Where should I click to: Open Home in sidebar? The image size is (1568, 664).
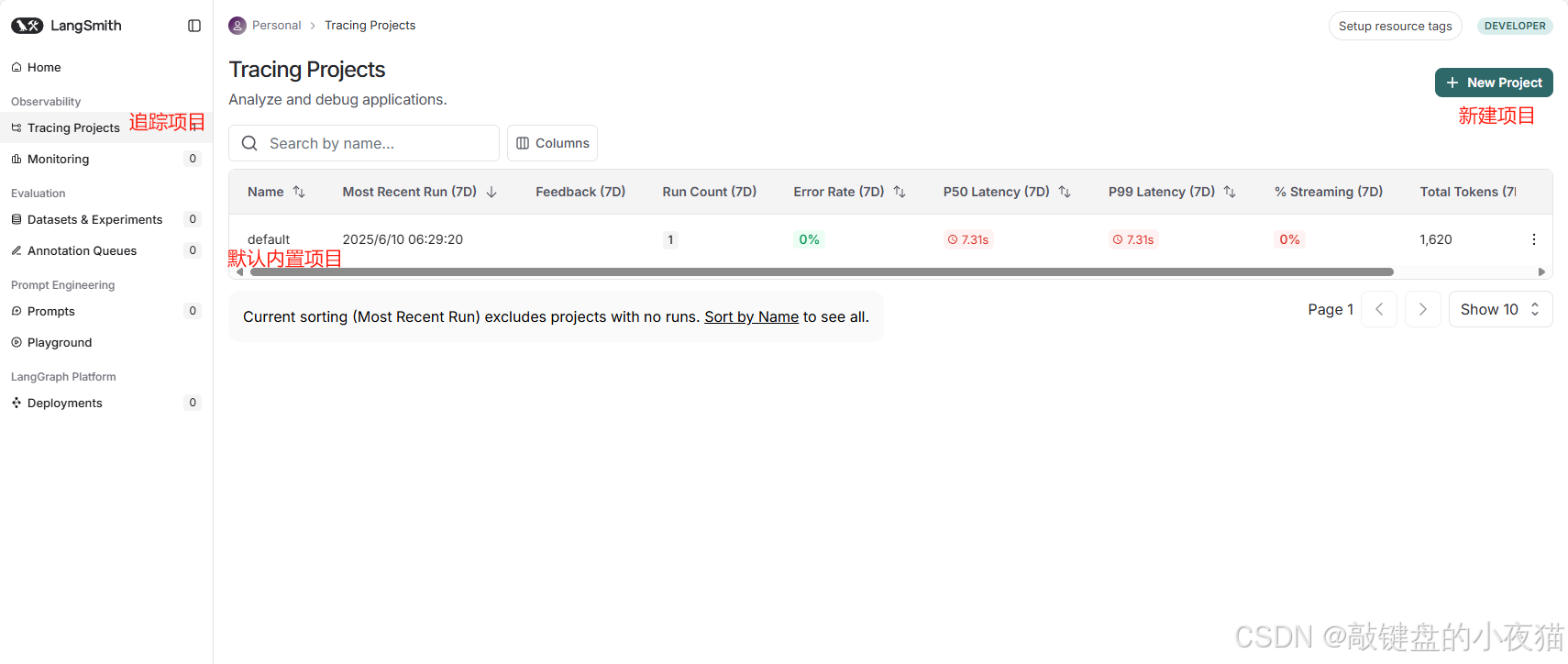106,67
